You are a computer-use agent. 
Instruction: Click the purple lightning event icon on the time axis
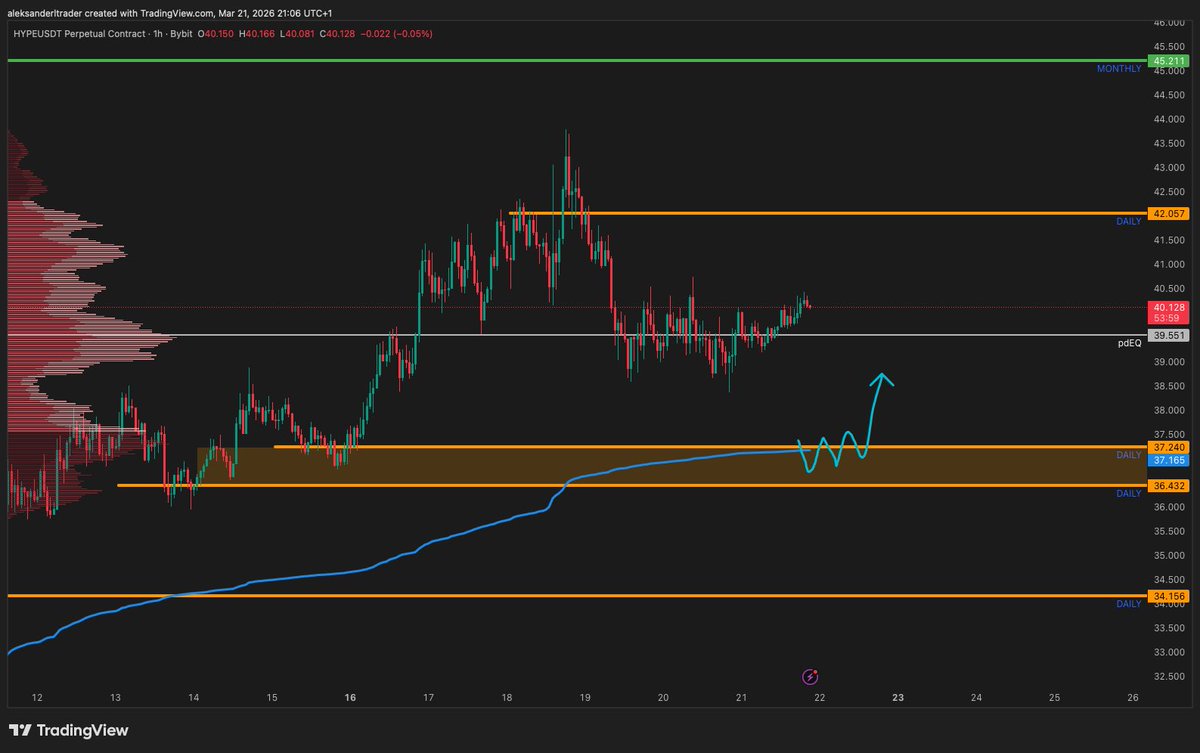[x=812, y=677]
